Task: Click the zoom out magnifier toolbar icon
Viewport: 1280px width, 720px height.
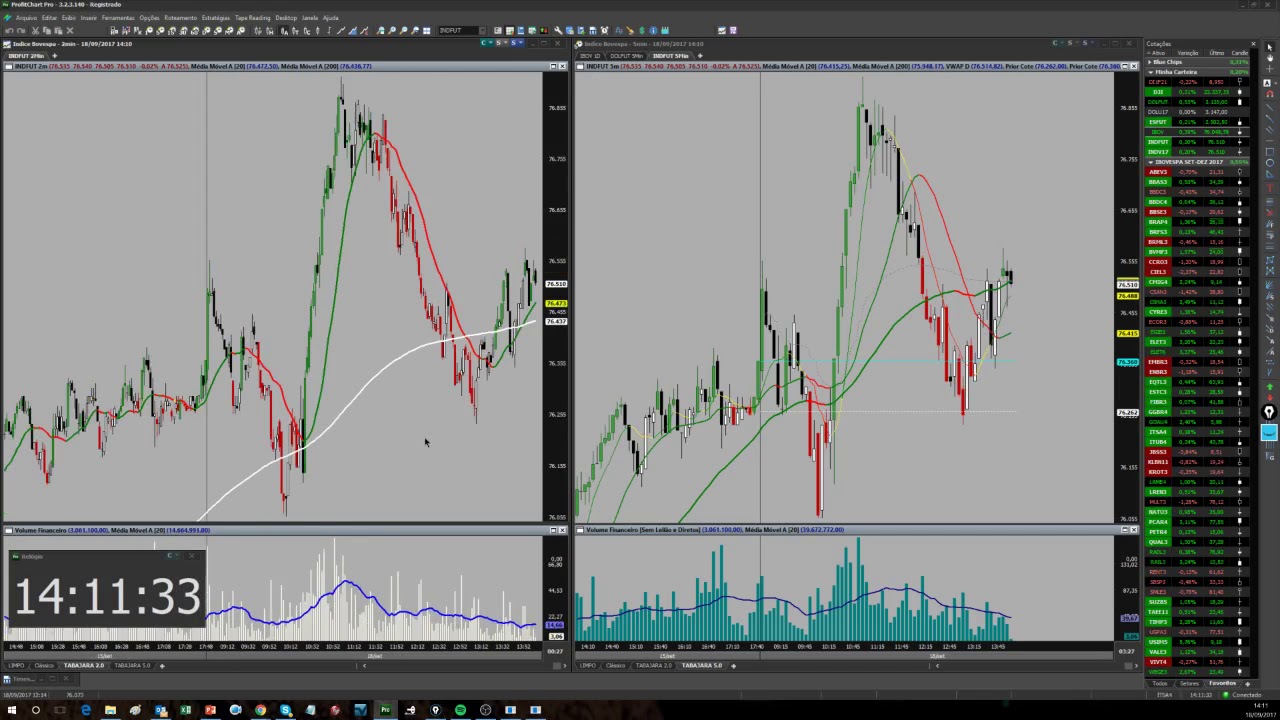Action: (403, 30)
